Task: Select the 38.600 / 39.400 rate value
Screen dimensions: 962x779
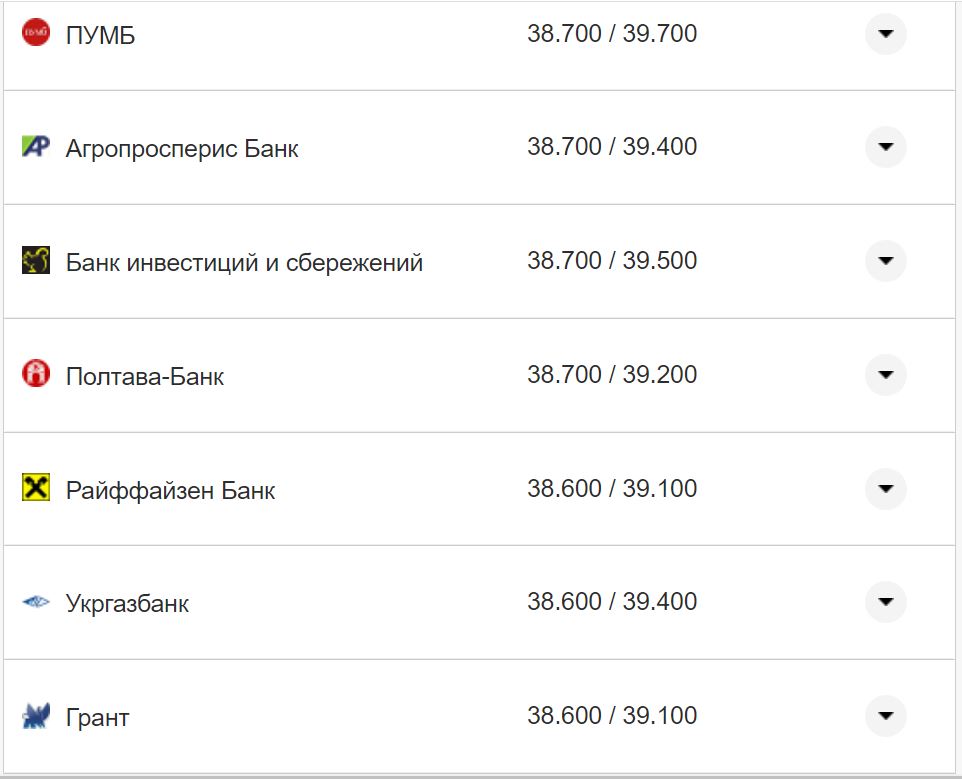Action: click(614, 601)
